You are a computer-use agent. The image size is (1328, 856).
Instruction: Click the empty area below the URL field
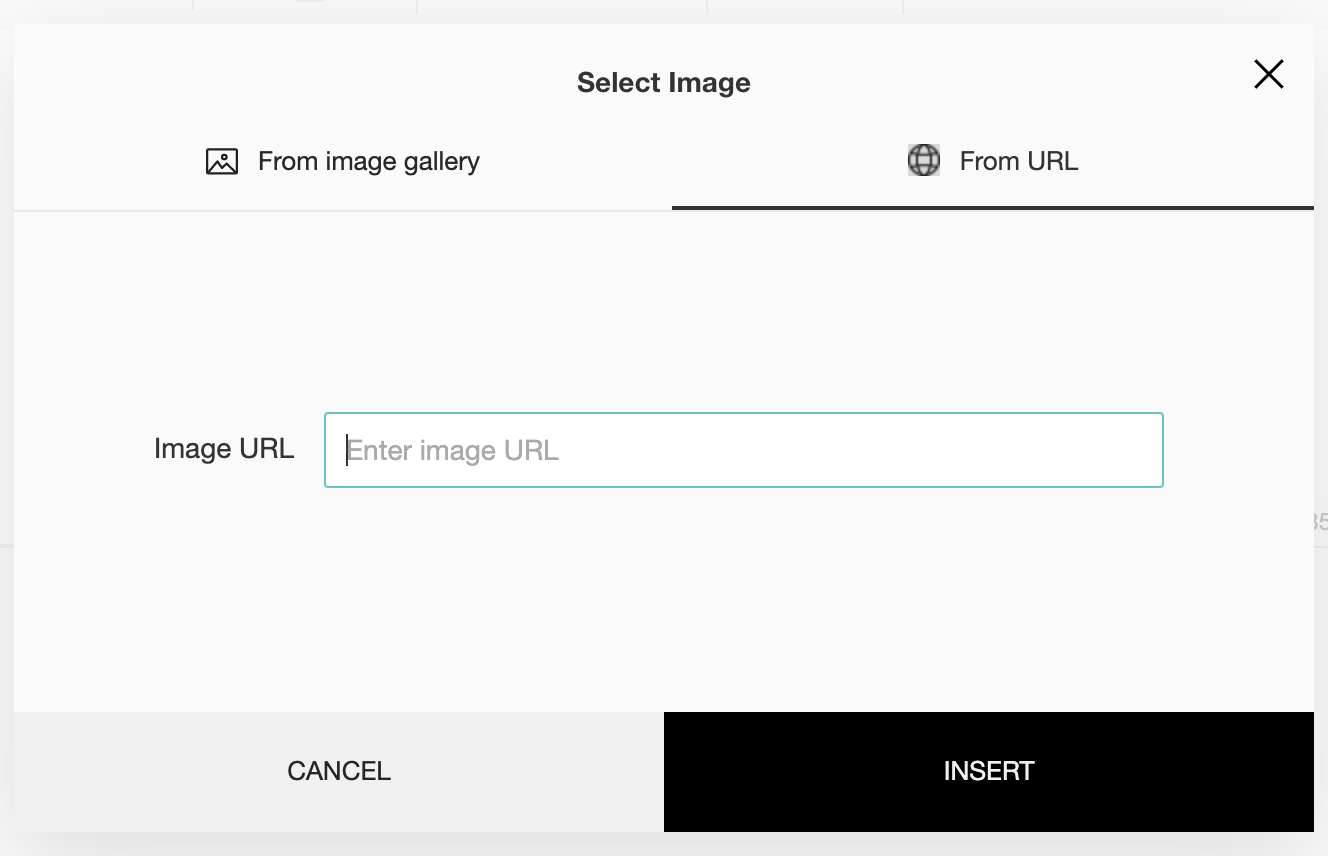pyautogui.click(x=663, y=600)
